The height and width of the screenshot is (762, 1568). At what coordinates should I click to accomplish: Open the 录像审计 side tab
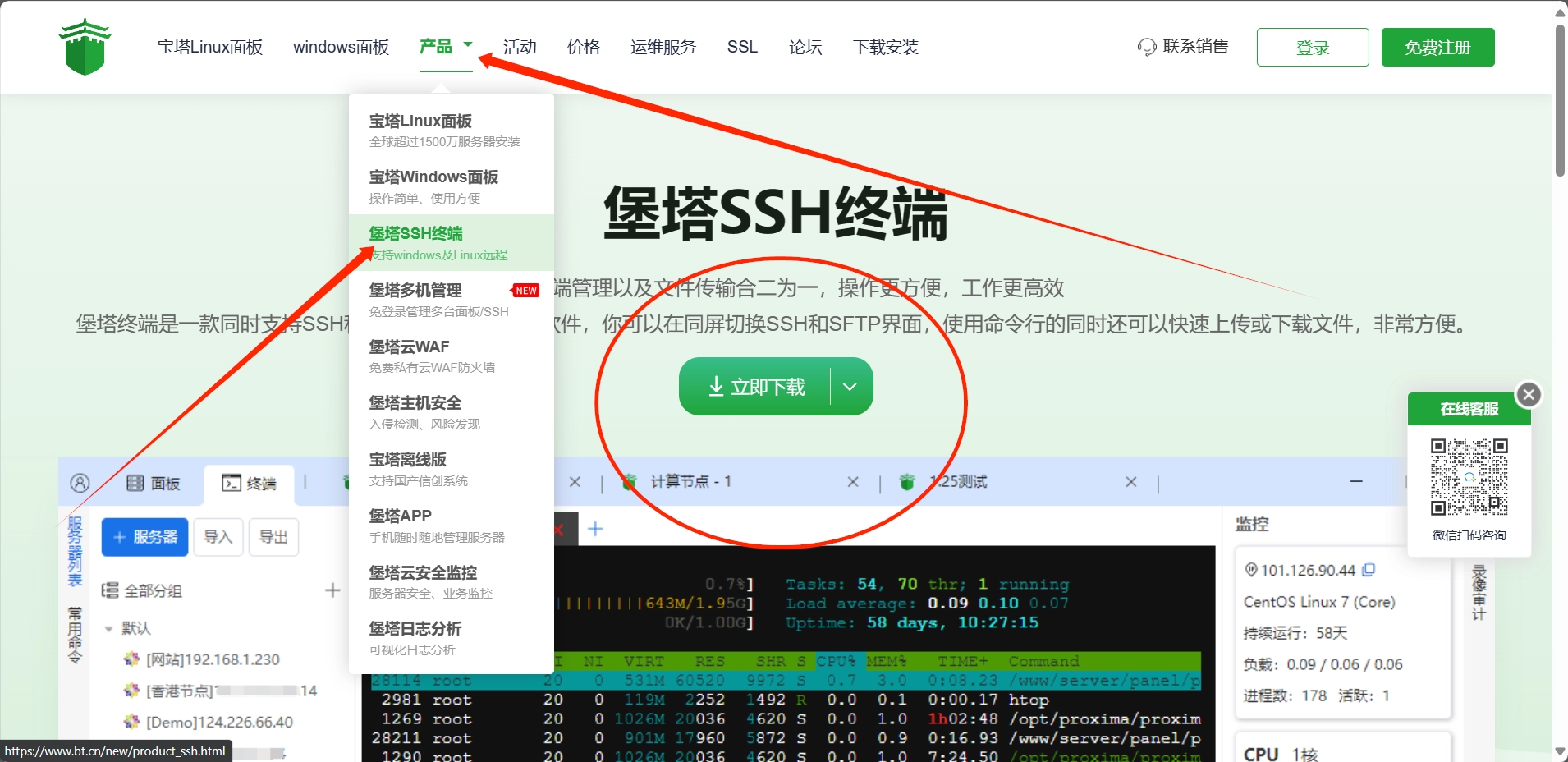click(x=1479, y=592)
